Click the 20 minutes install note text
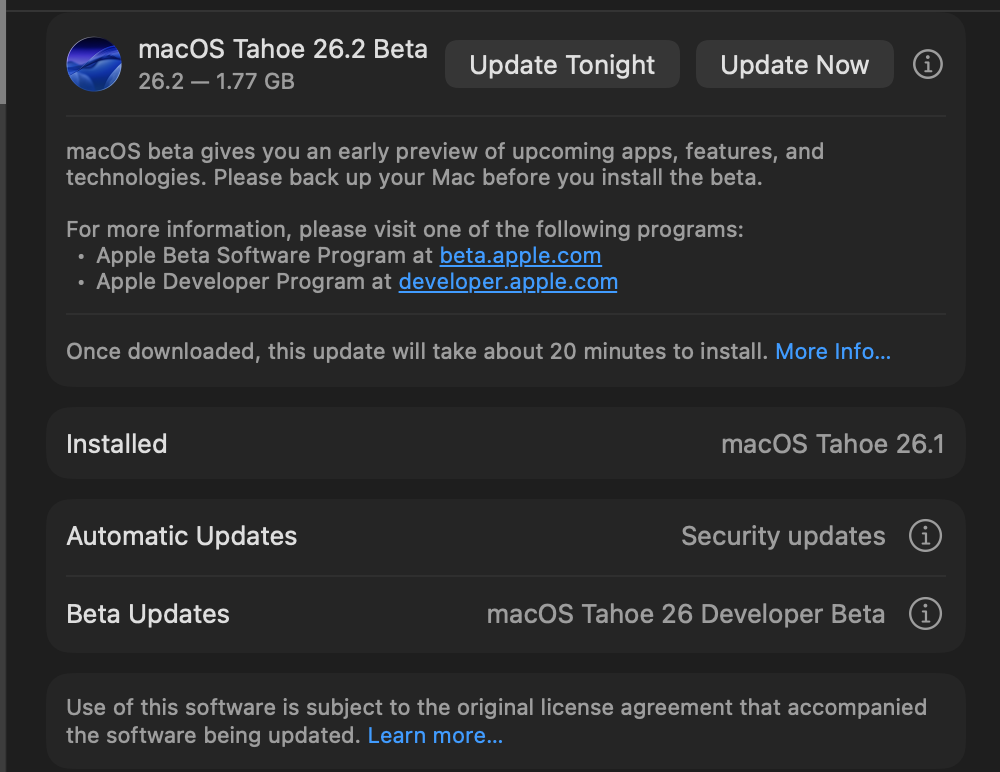 417,352
